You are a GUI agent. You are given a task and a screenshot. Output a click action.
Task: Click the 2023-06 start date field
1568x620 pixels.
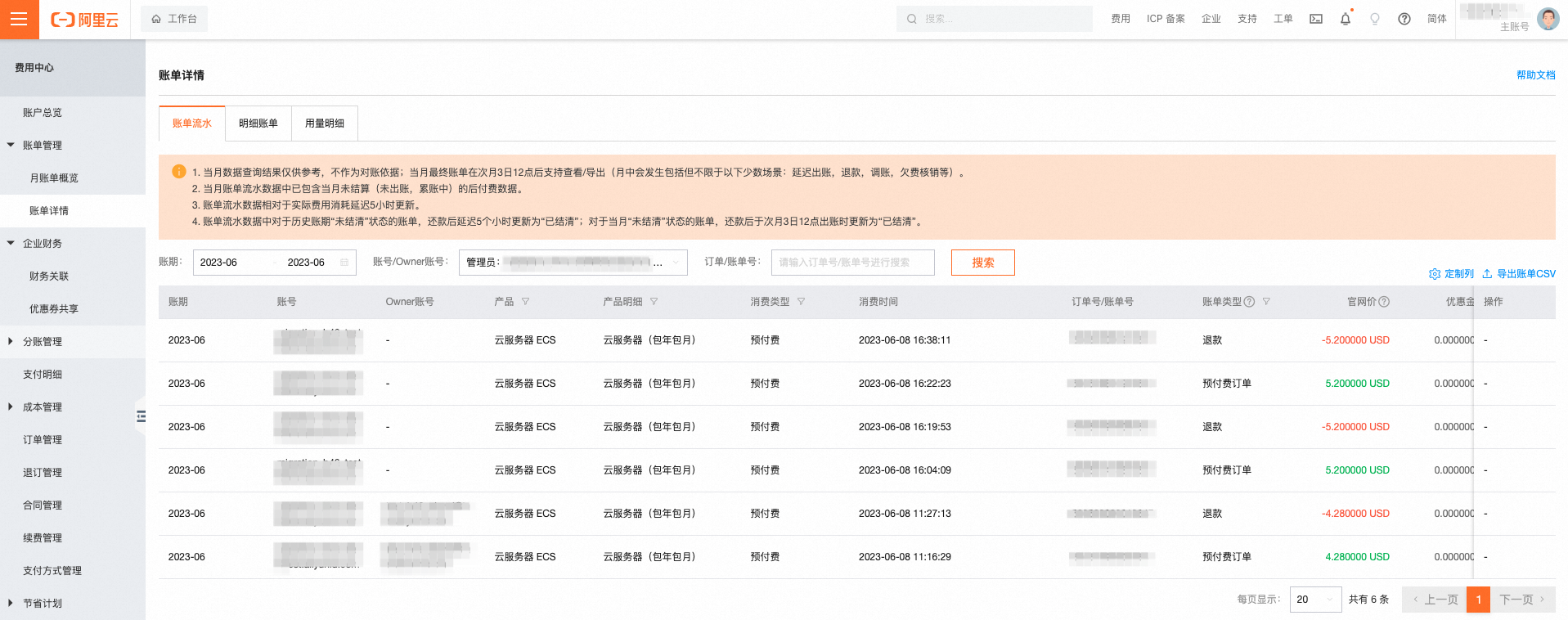(218, 263)
